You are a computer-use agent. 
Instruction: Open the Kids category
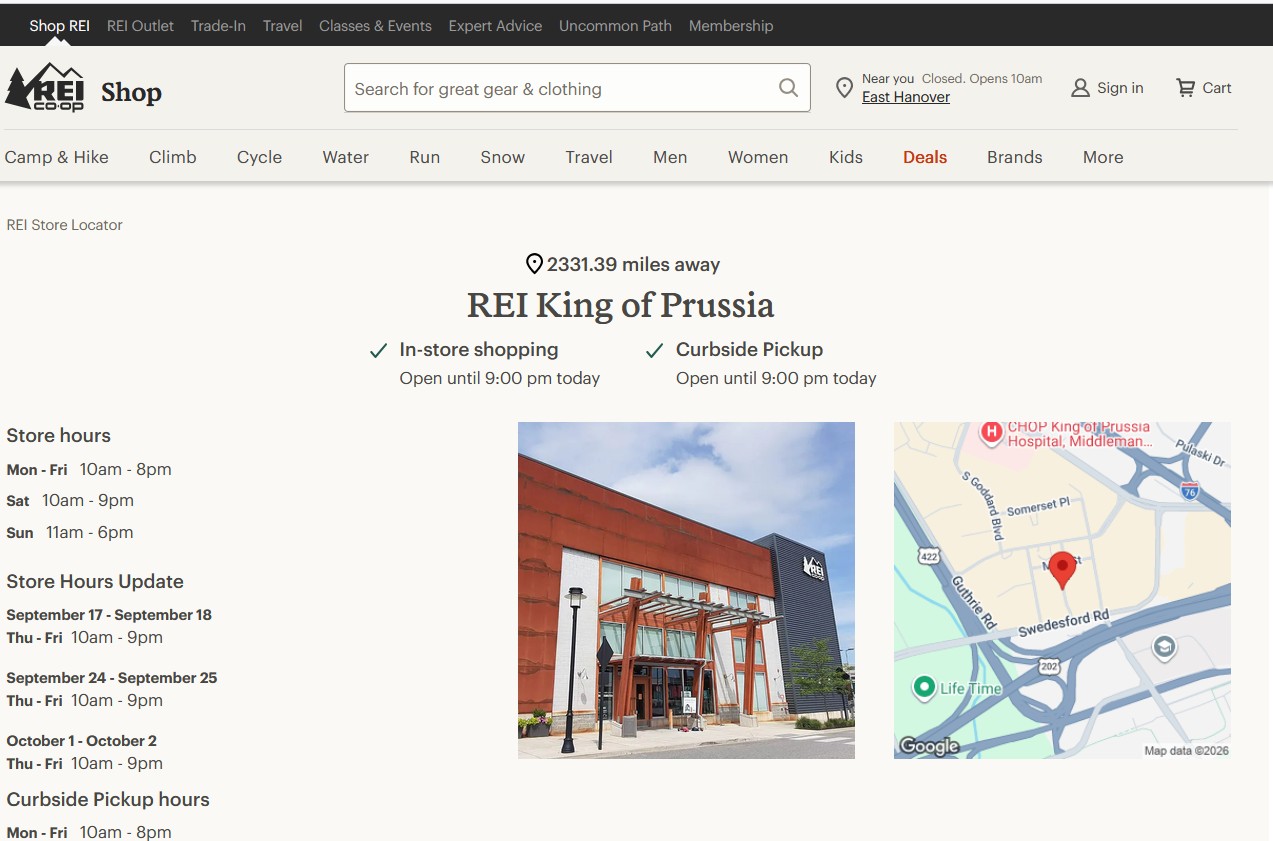point(846,157)
